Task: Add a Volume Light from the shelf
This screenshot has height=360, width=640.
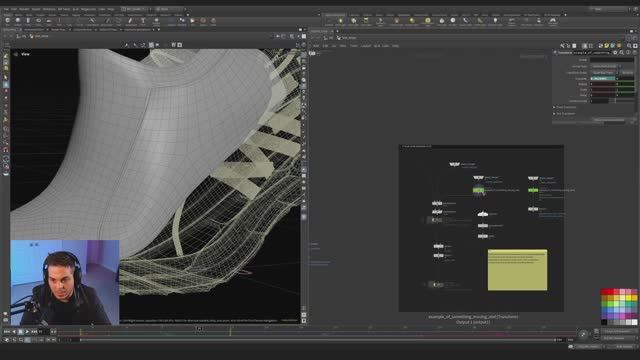Action: pyautogui.click(x=396, y=22)
